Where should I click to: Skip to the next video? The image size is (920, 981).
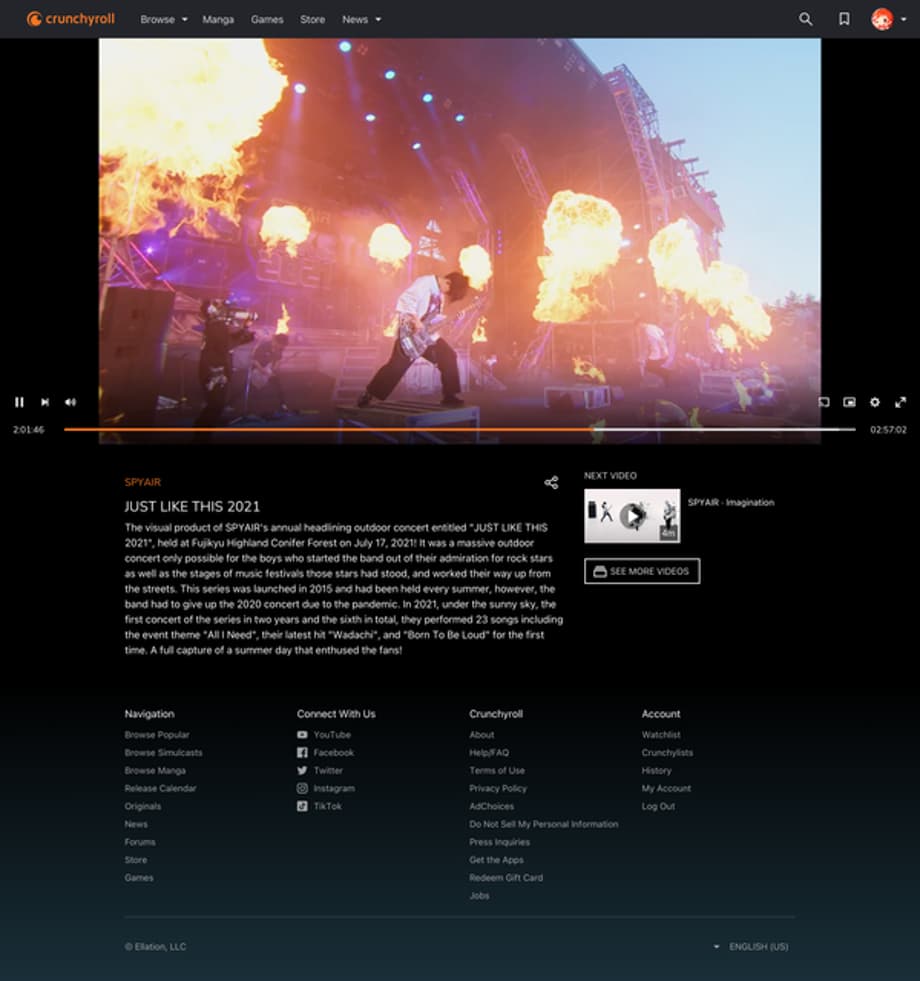(45, 402)
